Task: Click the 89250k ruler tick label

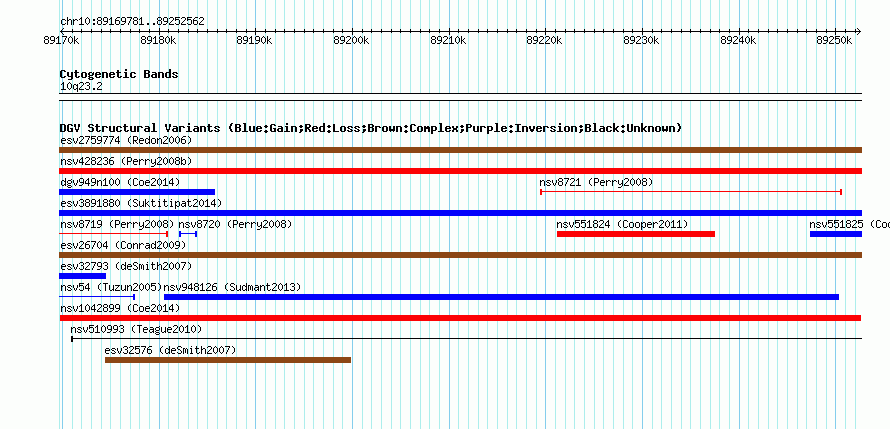Action: (x=834, y=41)
